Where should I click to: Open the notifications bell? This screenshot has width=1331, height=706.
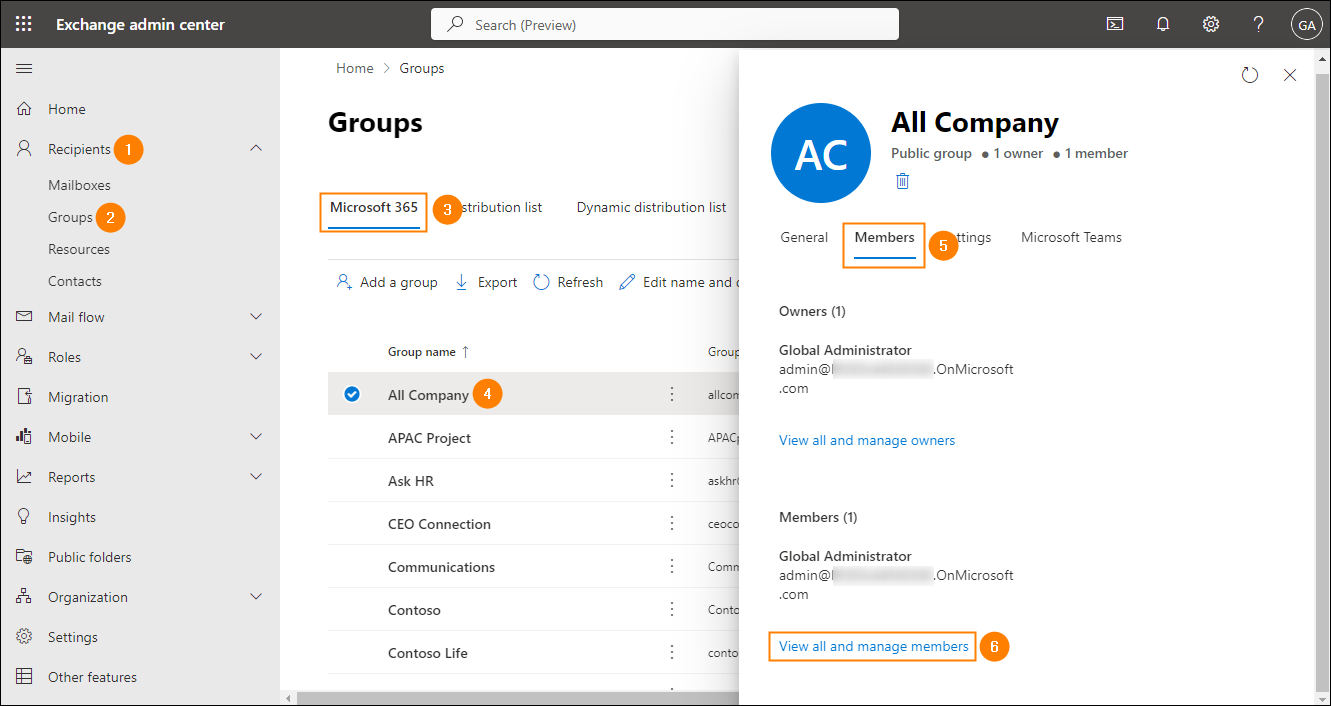point(1163,24)
